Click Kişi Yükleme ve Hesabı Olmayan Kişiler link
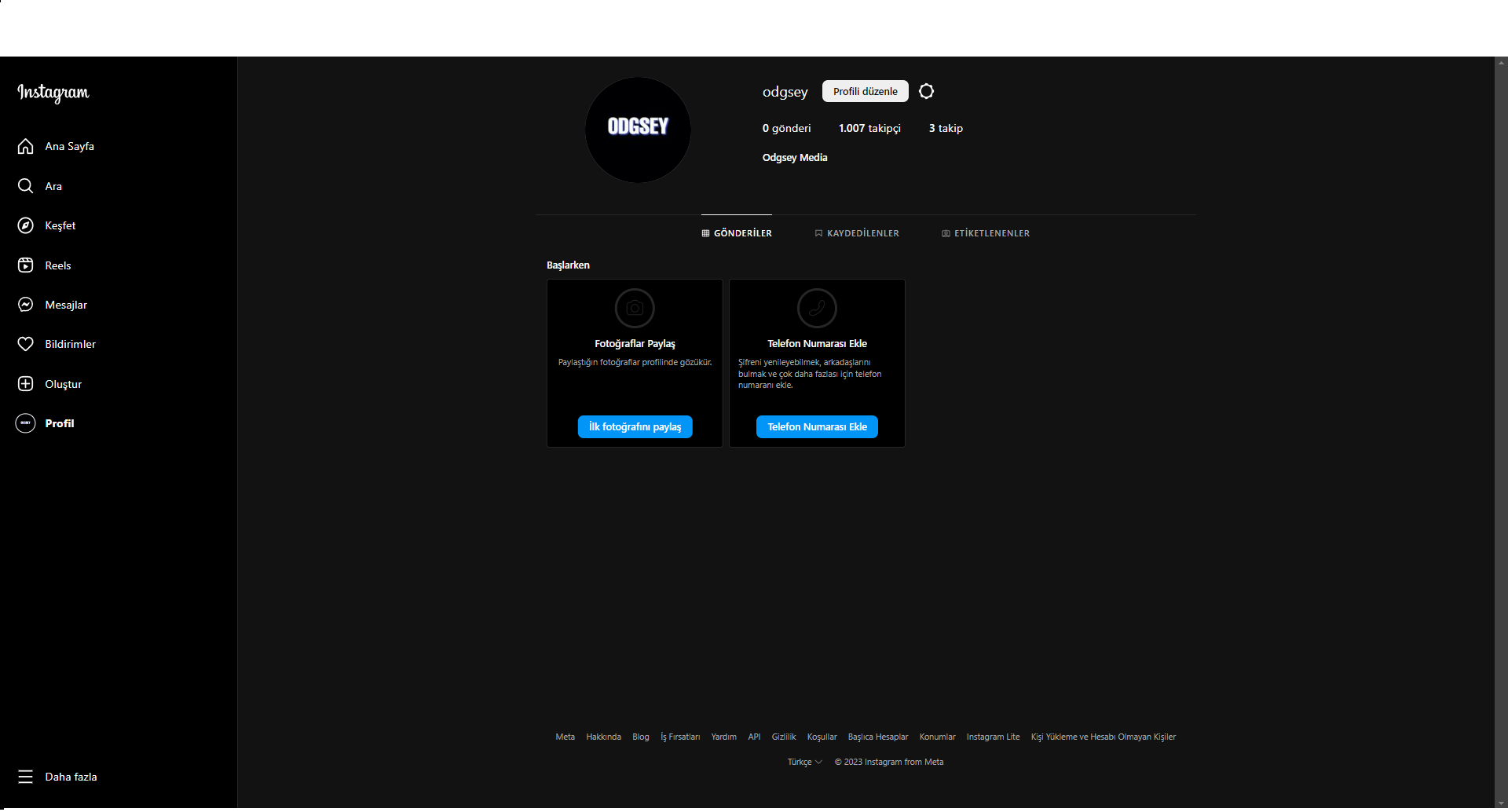Viewport: 1508px width, 812px height. (1104, 737)
